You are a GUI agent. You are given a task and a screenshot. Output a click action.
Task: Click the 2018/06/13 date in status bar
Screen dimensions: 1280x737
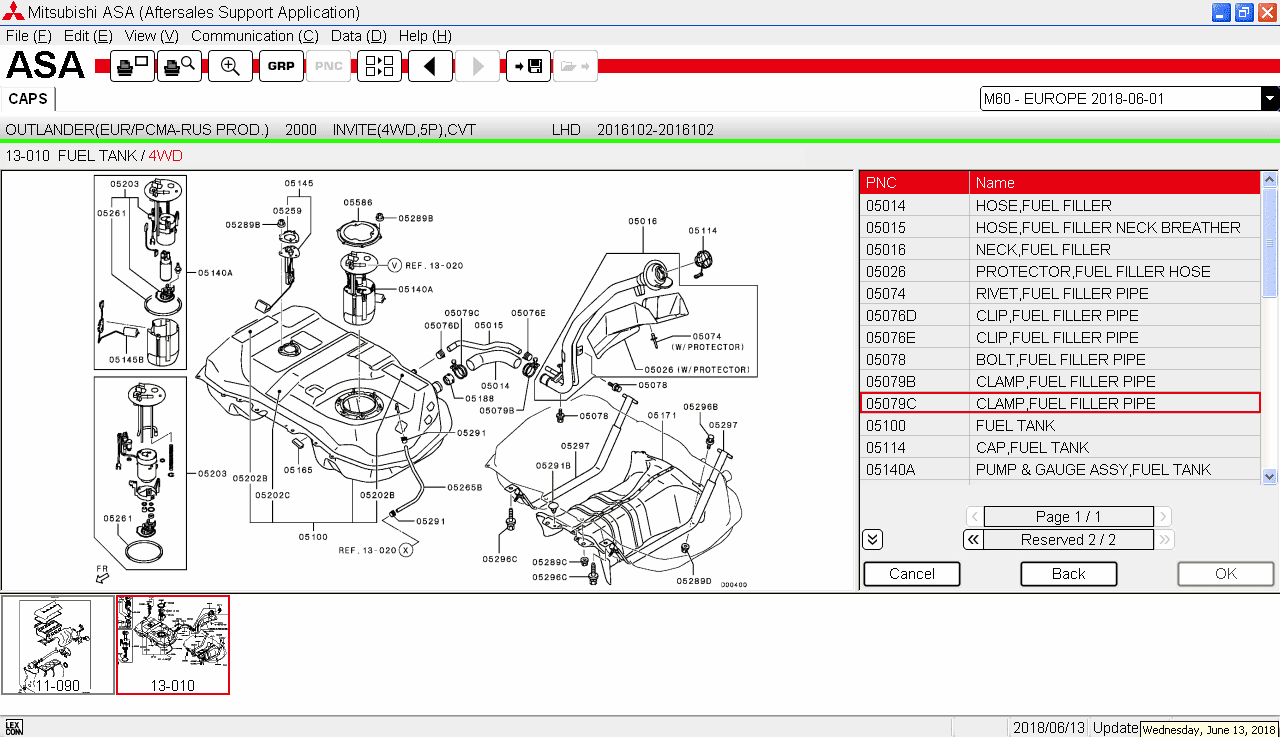(x=1048, y=728)
